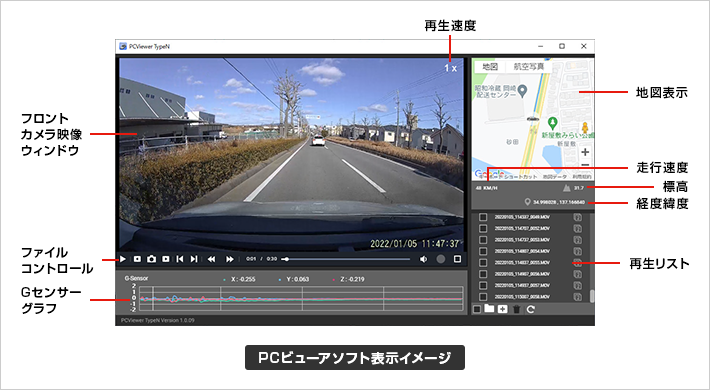
Task: Minimize the PCViewer TypeN window
Action: coord(541,46)
